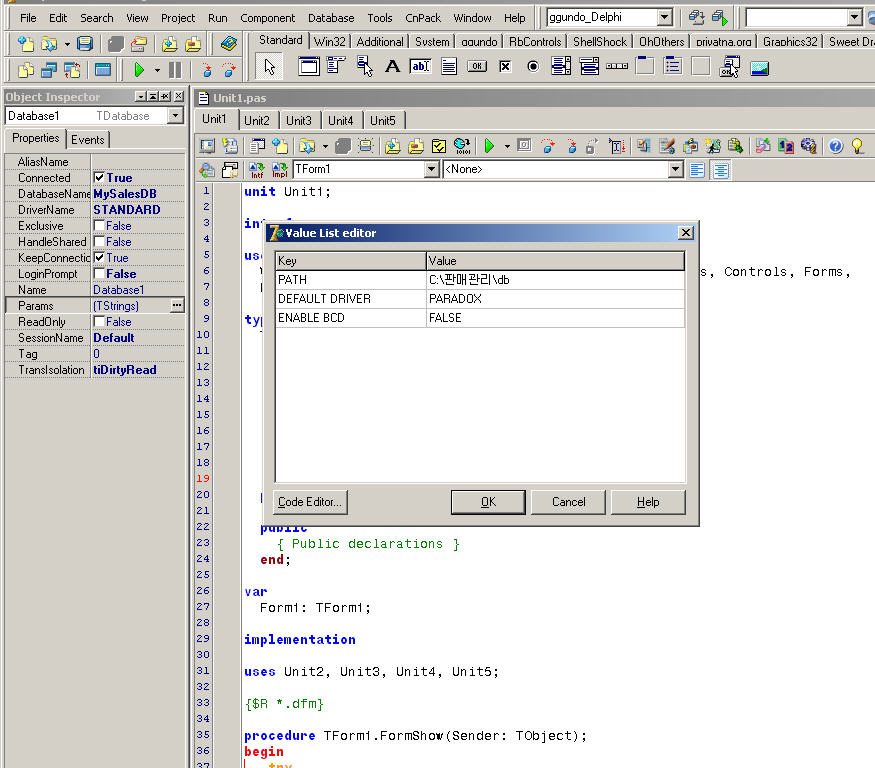Select the Edit box component icon
Viewport: 875px width, 768px height.
420,67
